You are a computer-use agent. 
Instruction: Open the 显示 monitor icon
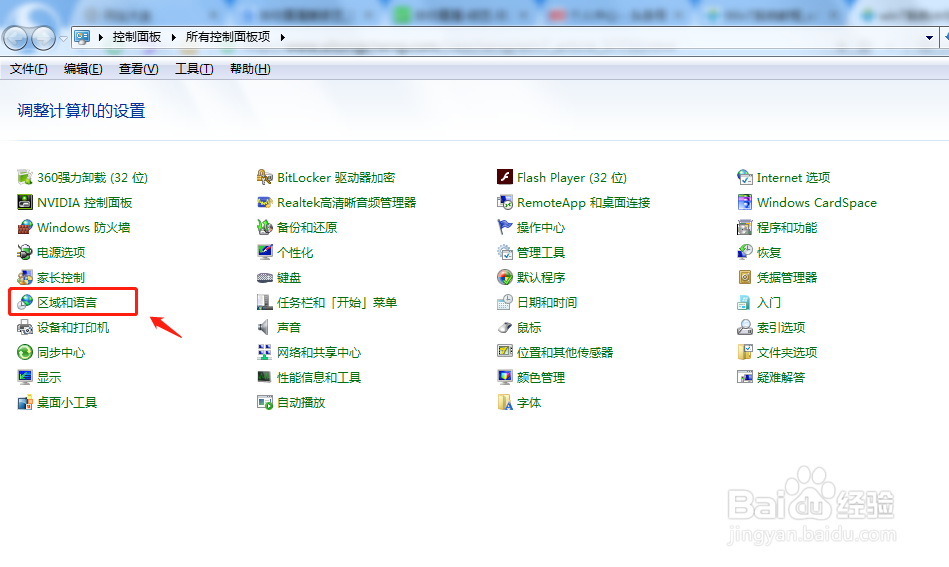coord(25,377)
